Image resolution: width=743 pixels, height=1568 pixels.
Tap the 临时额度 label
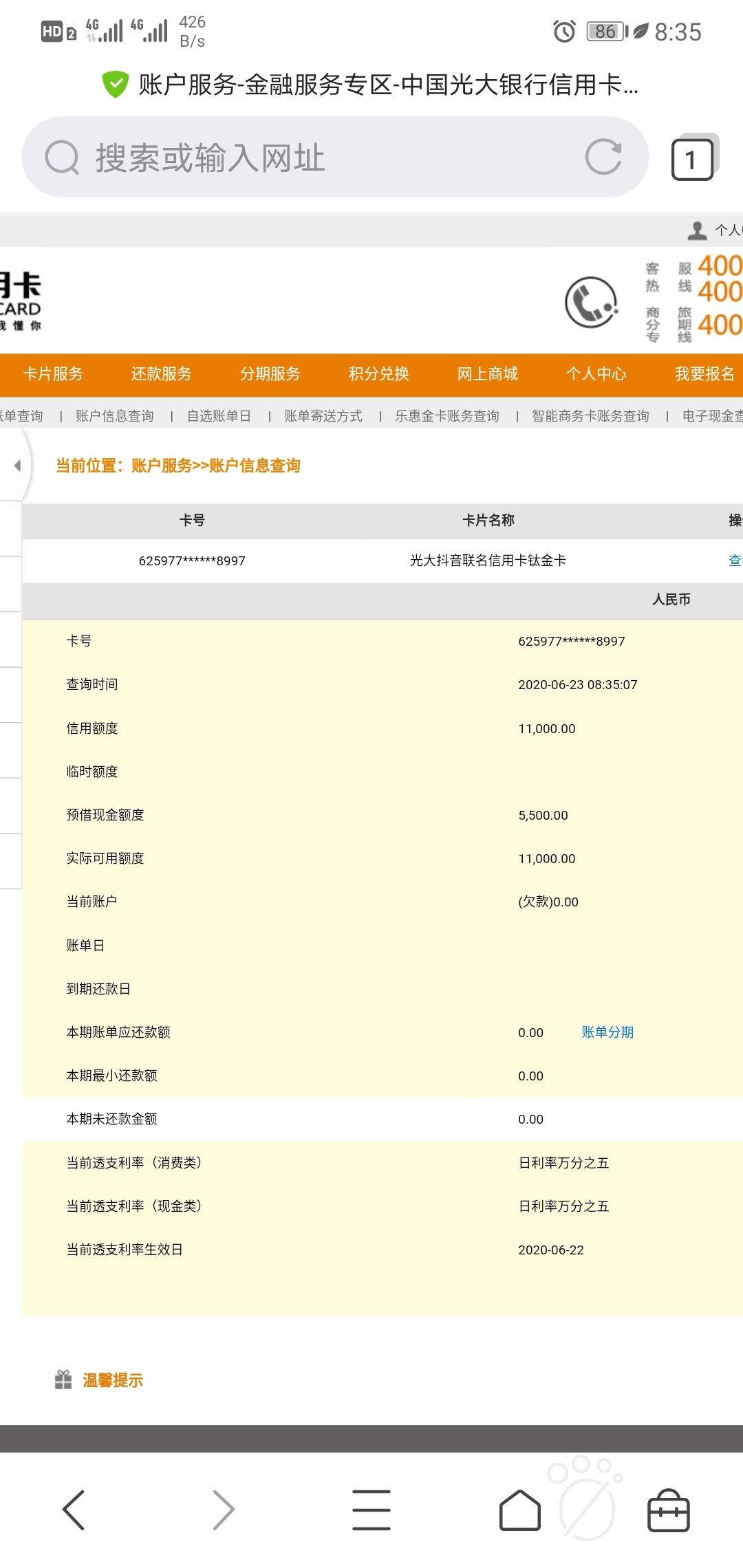(x=92, y=772)
